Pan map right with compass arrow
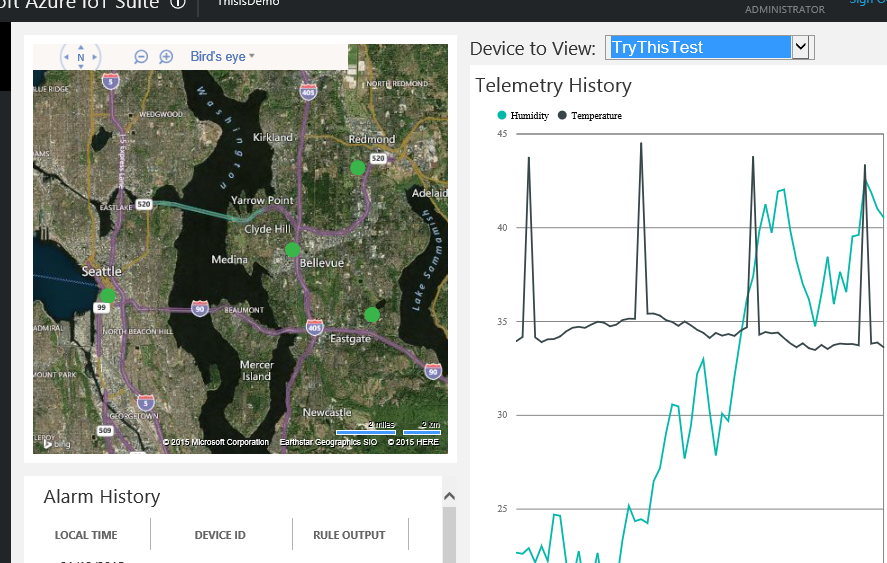Image resolution: width=887 pixels, height=563 pixels. (x=94, y=57)
